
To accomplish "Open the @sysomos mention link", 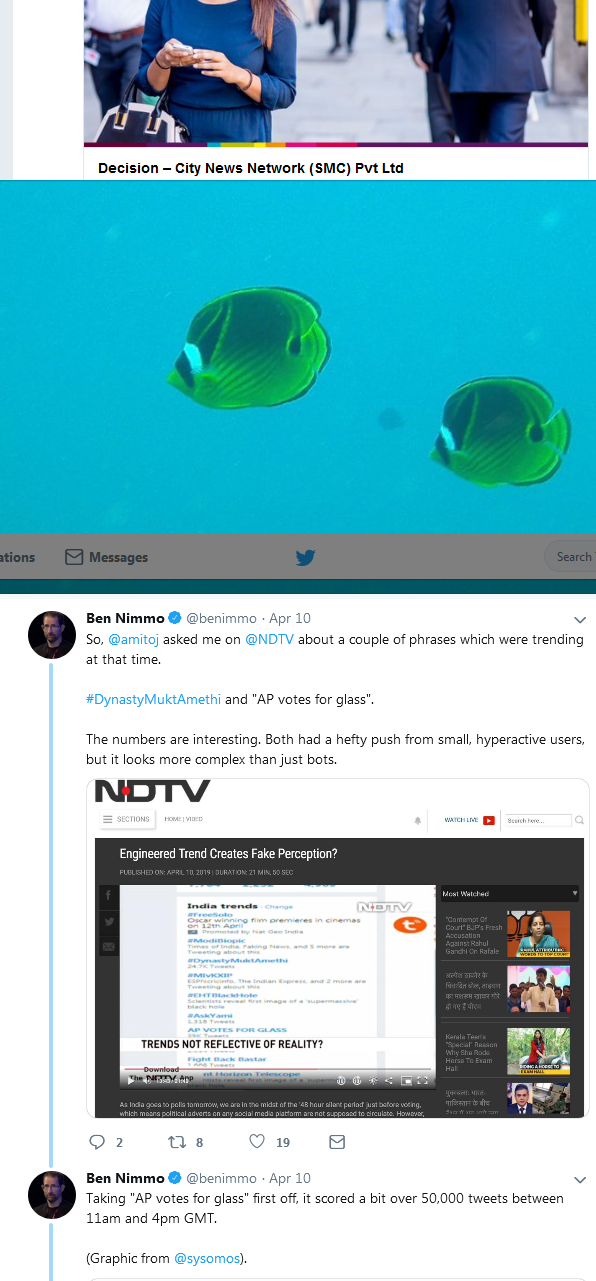I will pos(208,1258).
